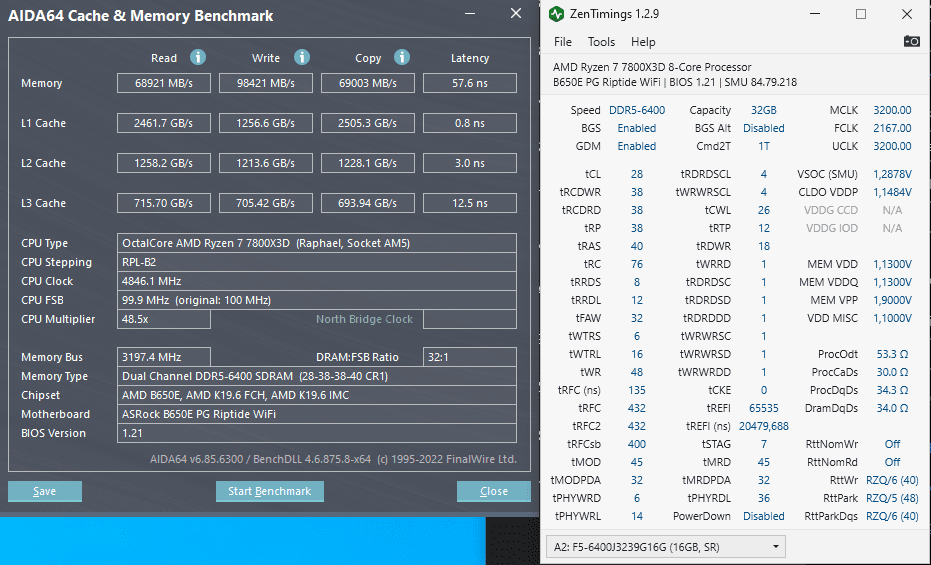
Task: Click the Motherboard ASRock B650E field
Action: (x=316, y=414)
